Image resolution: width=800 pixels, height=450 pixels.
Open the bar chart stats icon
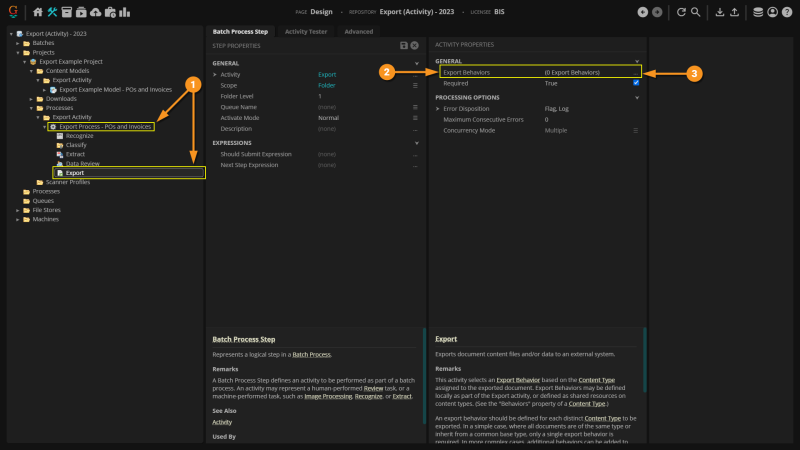coord(124,12)
